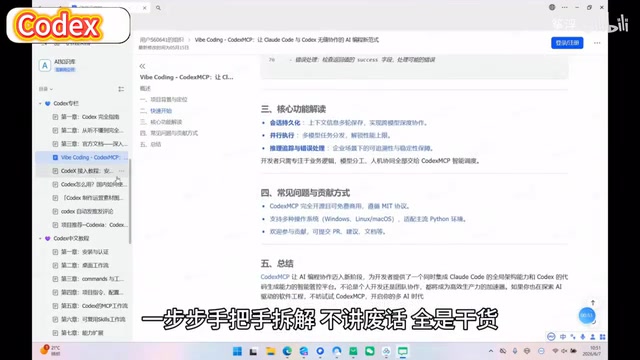The height and width of the screenshot is (360, 640).
Task: Open the 目录 dropdown in sidebar
Action: tap(46, 89)
